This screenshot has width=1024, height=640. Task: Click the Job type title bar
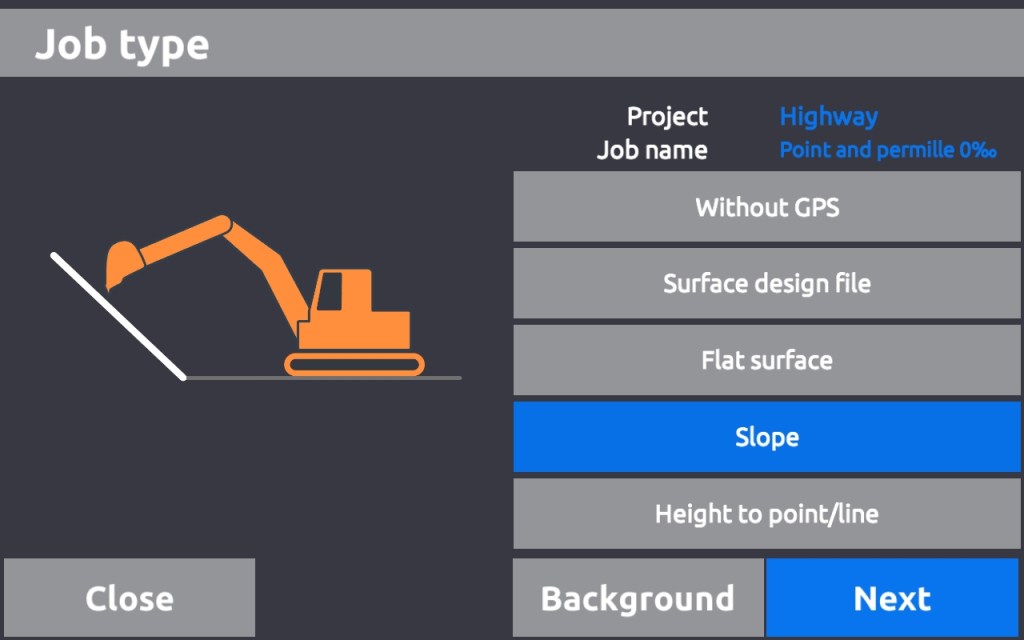pyautogui.click(x=512, y=45)
